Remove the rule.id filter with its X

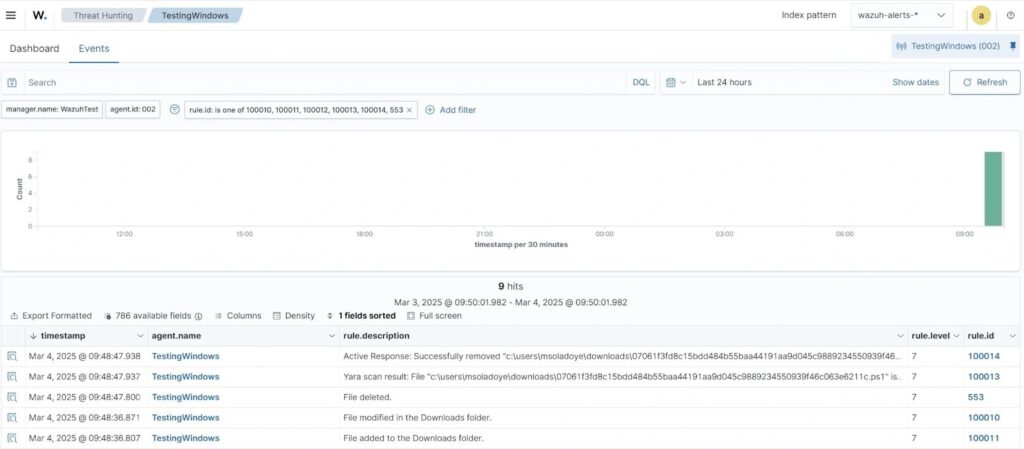click(409, 109)
